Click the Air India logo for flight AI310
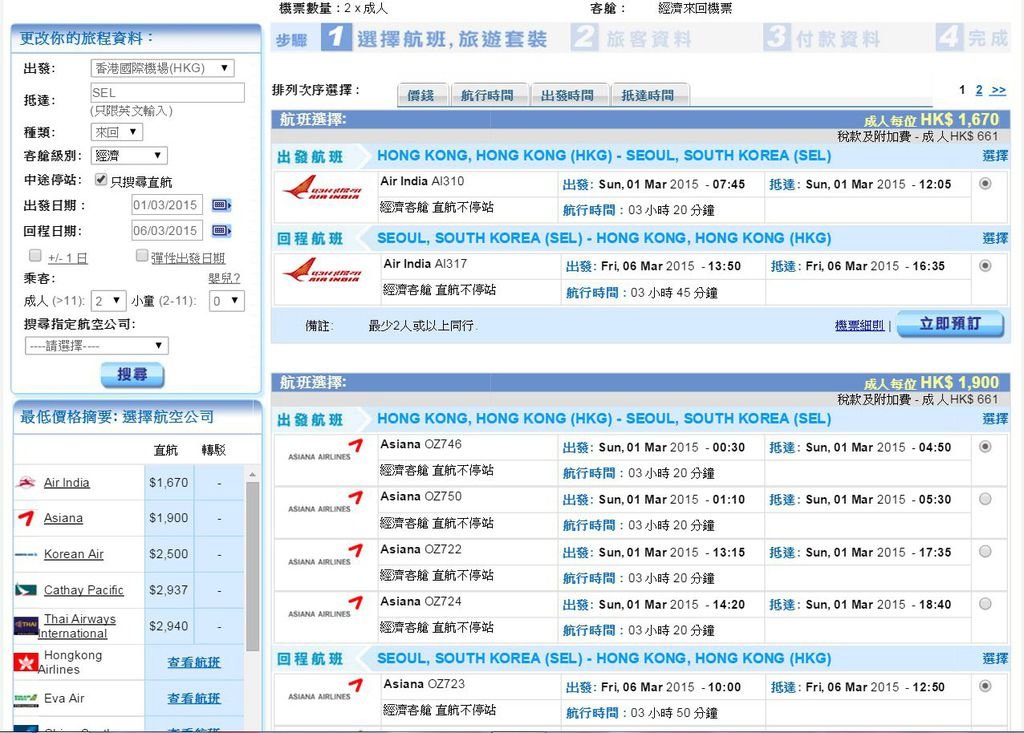 click(x=322, y=187)
